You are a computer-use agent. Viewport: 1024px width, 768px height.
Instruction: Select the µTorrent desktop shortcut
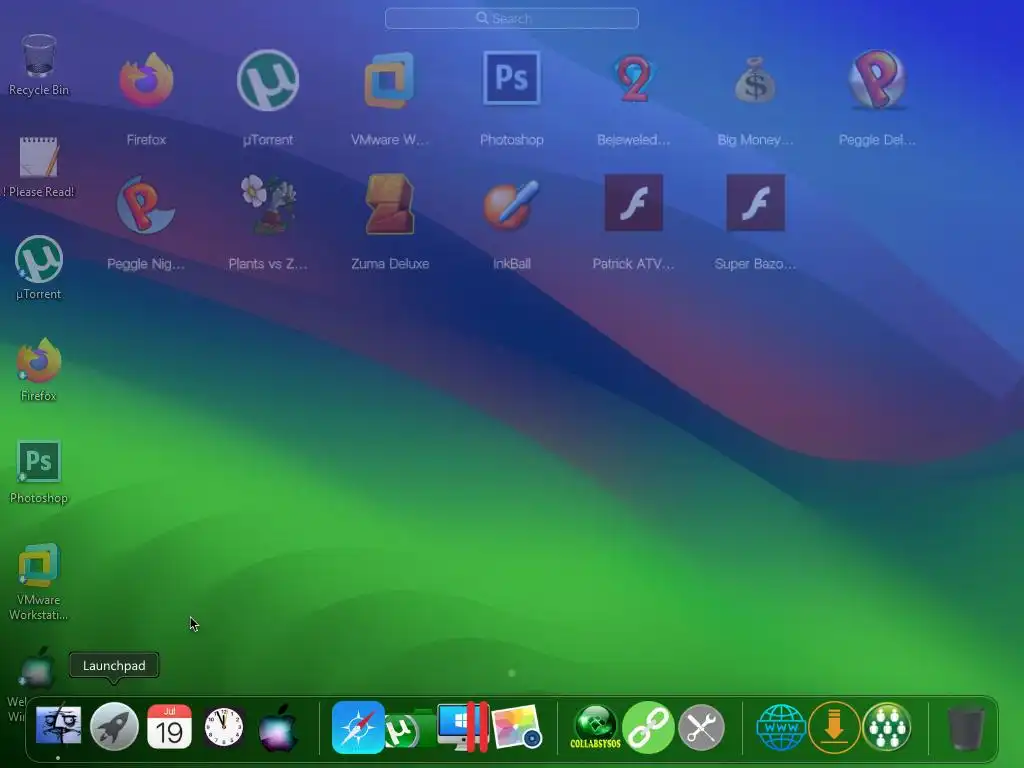point(39,268)
